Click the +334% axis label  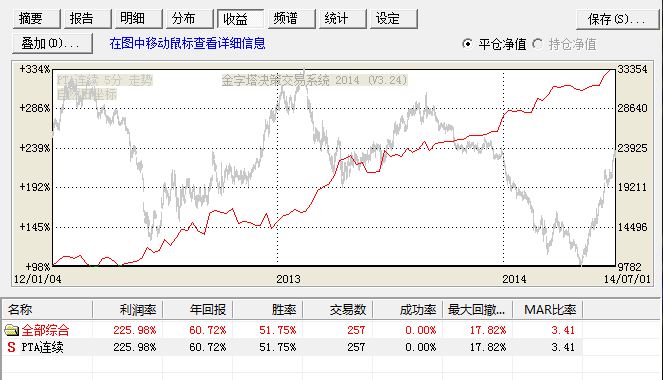click(35, 69)
